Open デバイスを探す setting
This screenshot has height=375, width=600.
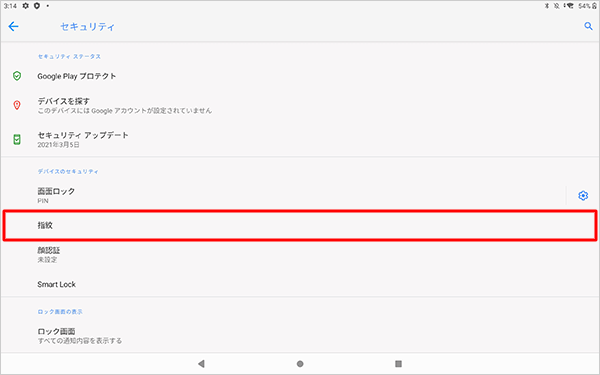pyautogui.click(x=300, y=106)
